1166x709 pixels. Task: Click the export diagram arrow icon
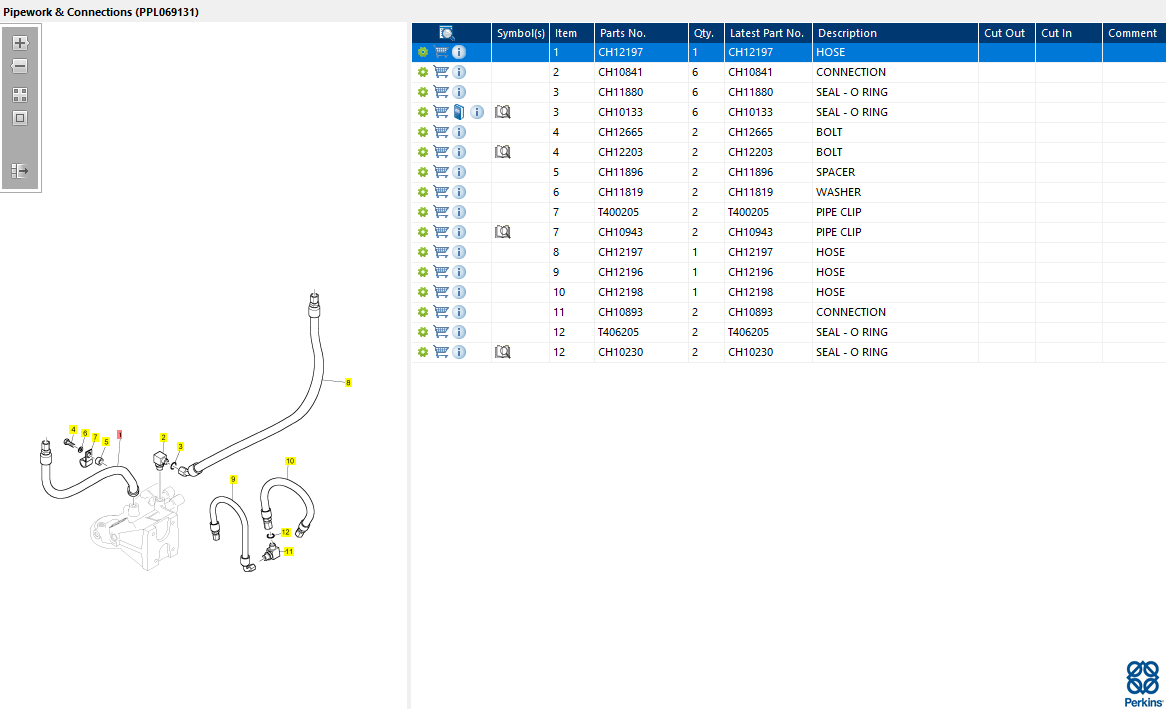click(x=20, y=171)
